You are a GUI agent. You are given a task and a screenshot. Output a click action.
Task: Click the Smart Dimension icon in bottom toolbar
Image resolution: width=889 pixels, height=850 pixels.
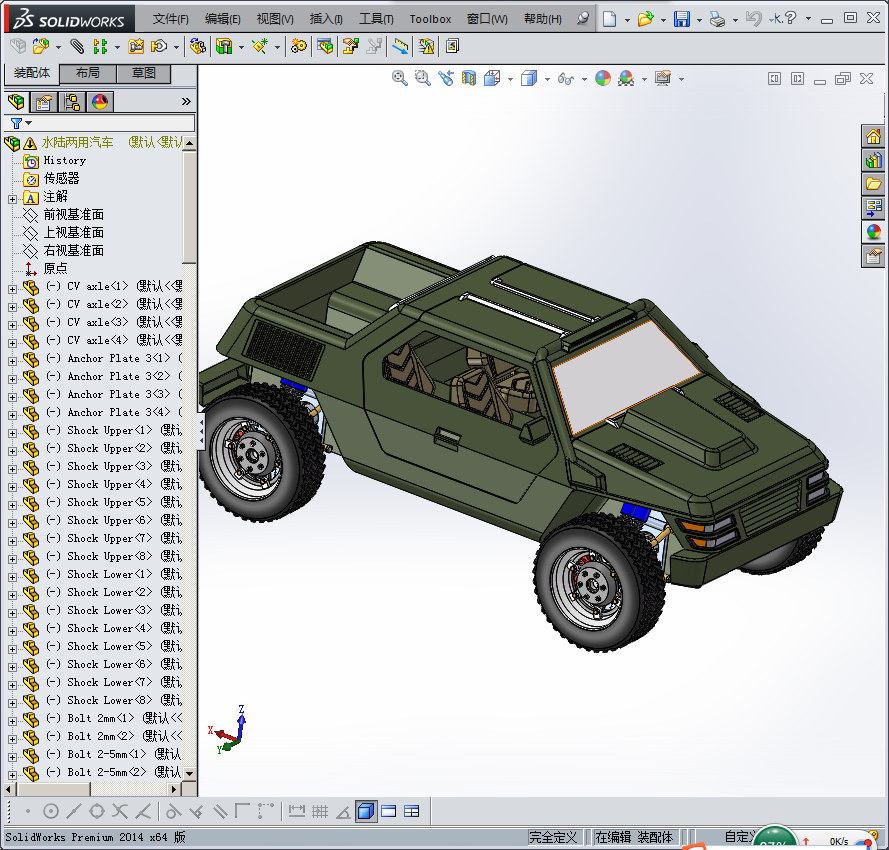click(297, 811)
